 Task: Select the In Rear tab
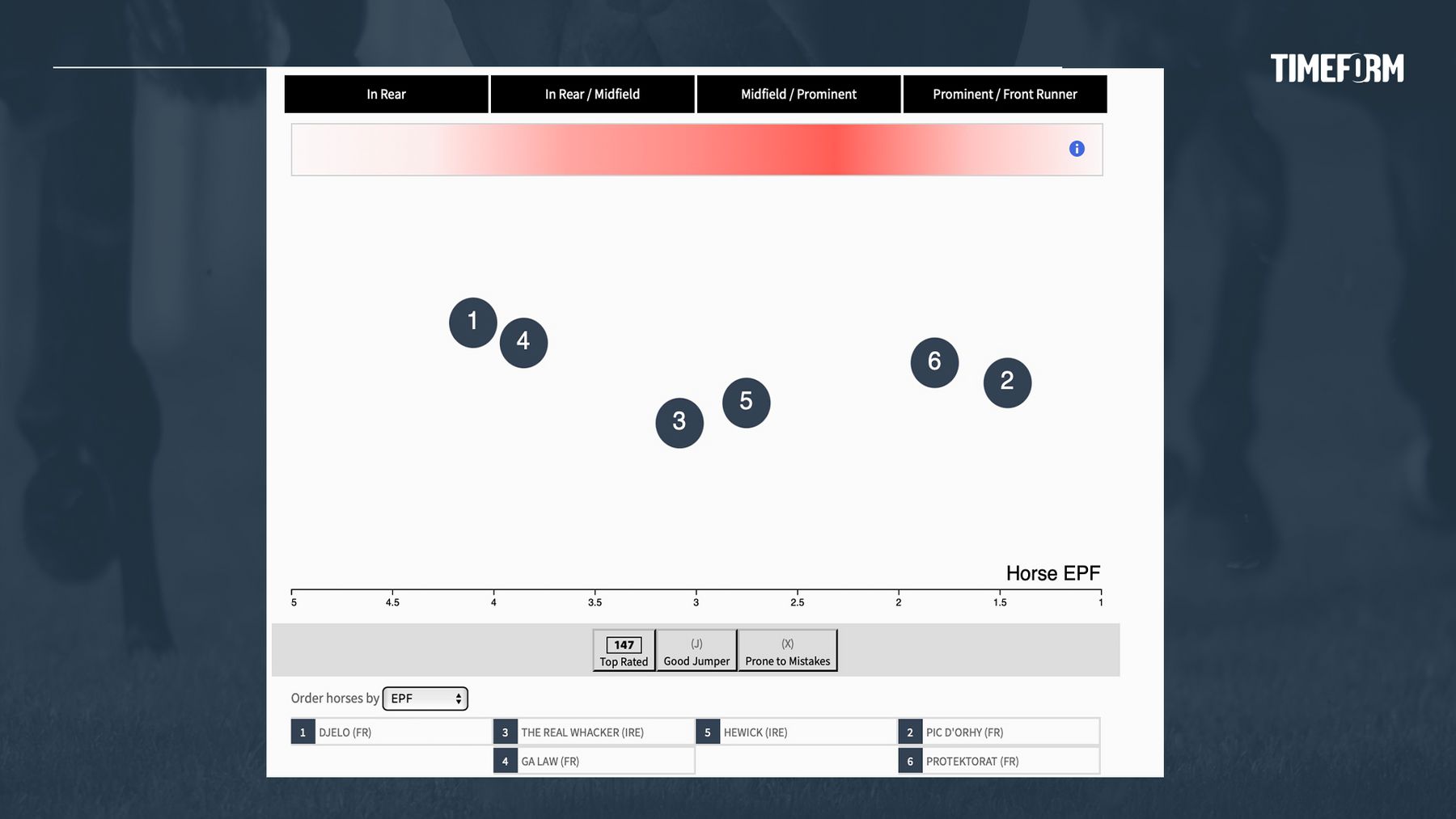(x=386, y=94)
